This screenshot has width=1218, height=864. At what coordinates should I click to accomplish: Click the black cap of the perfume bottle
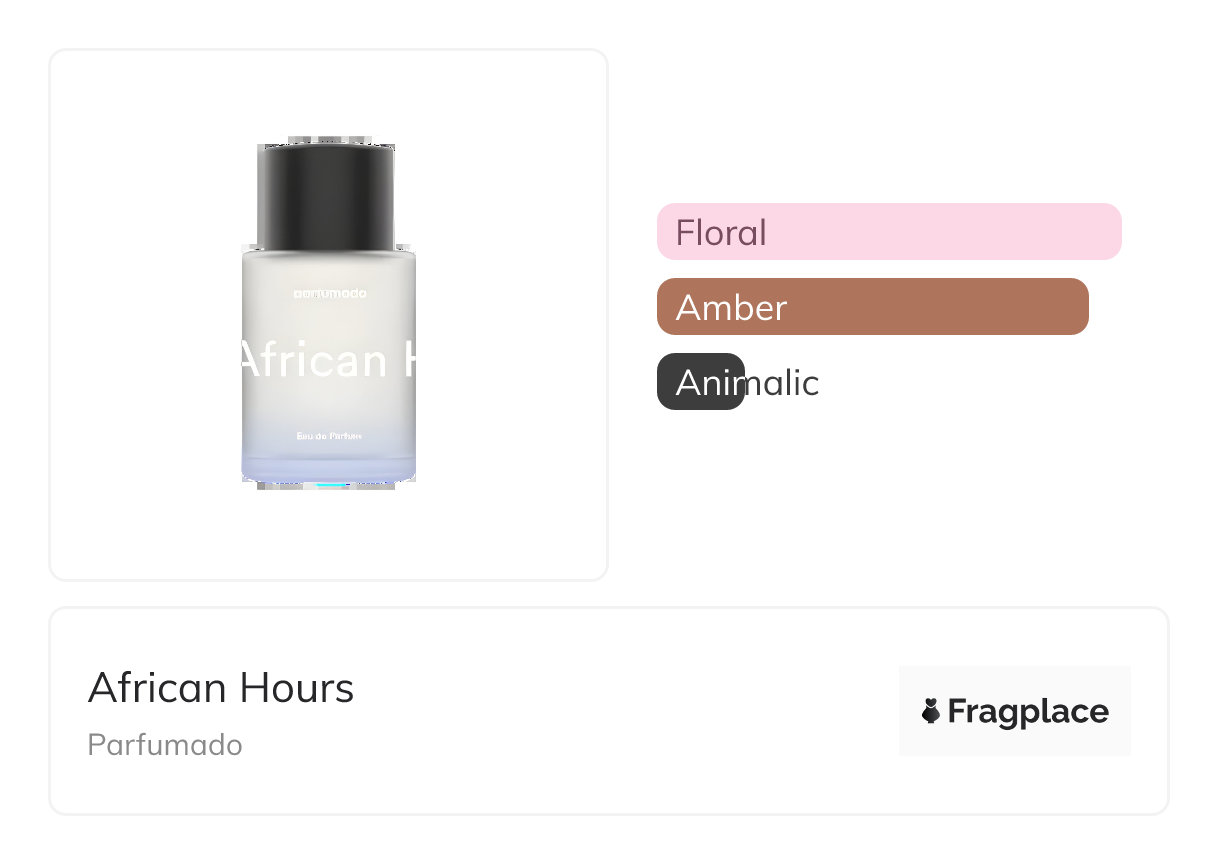click(326, 195)
